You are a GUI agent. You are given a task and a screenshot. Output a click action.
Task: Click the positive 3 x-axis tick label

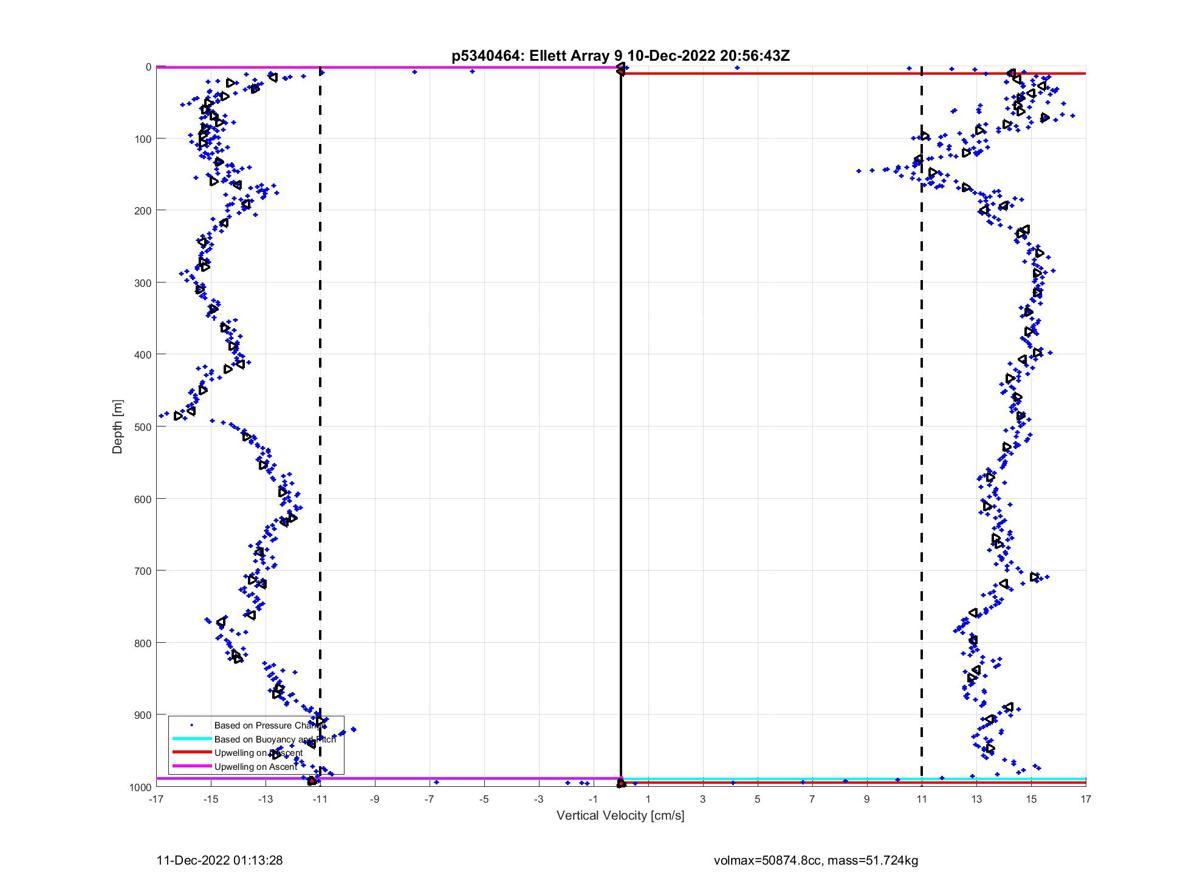(x=703, y=799)
